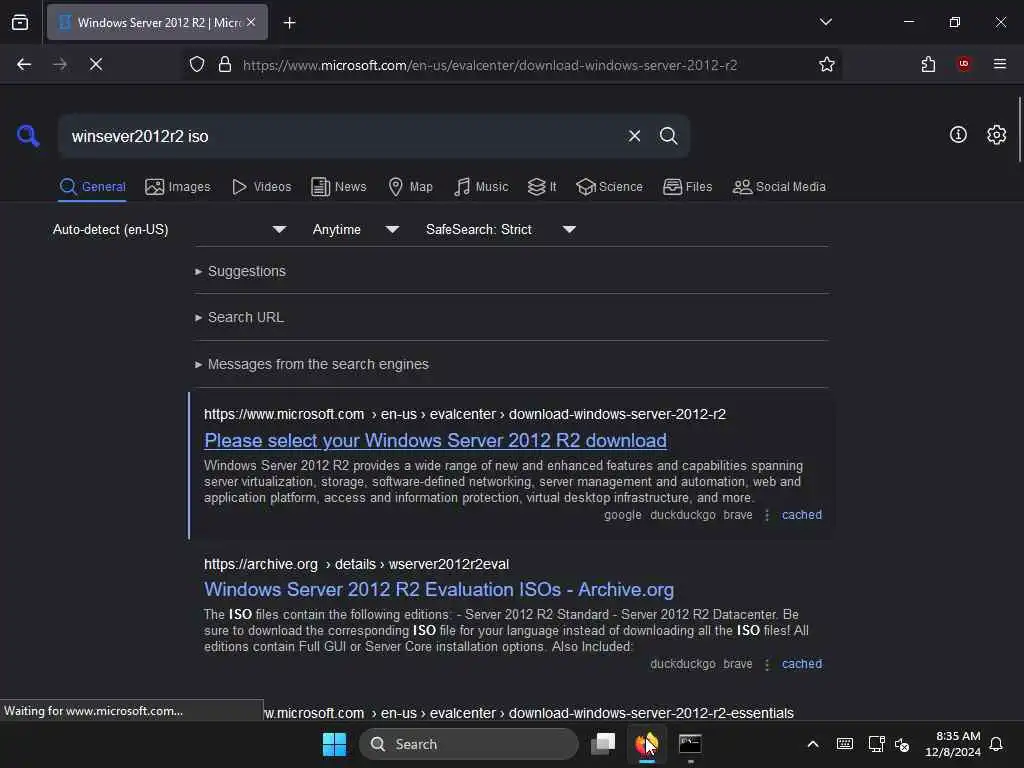Submit search with the magnifier button

click(x=668, y=136)
